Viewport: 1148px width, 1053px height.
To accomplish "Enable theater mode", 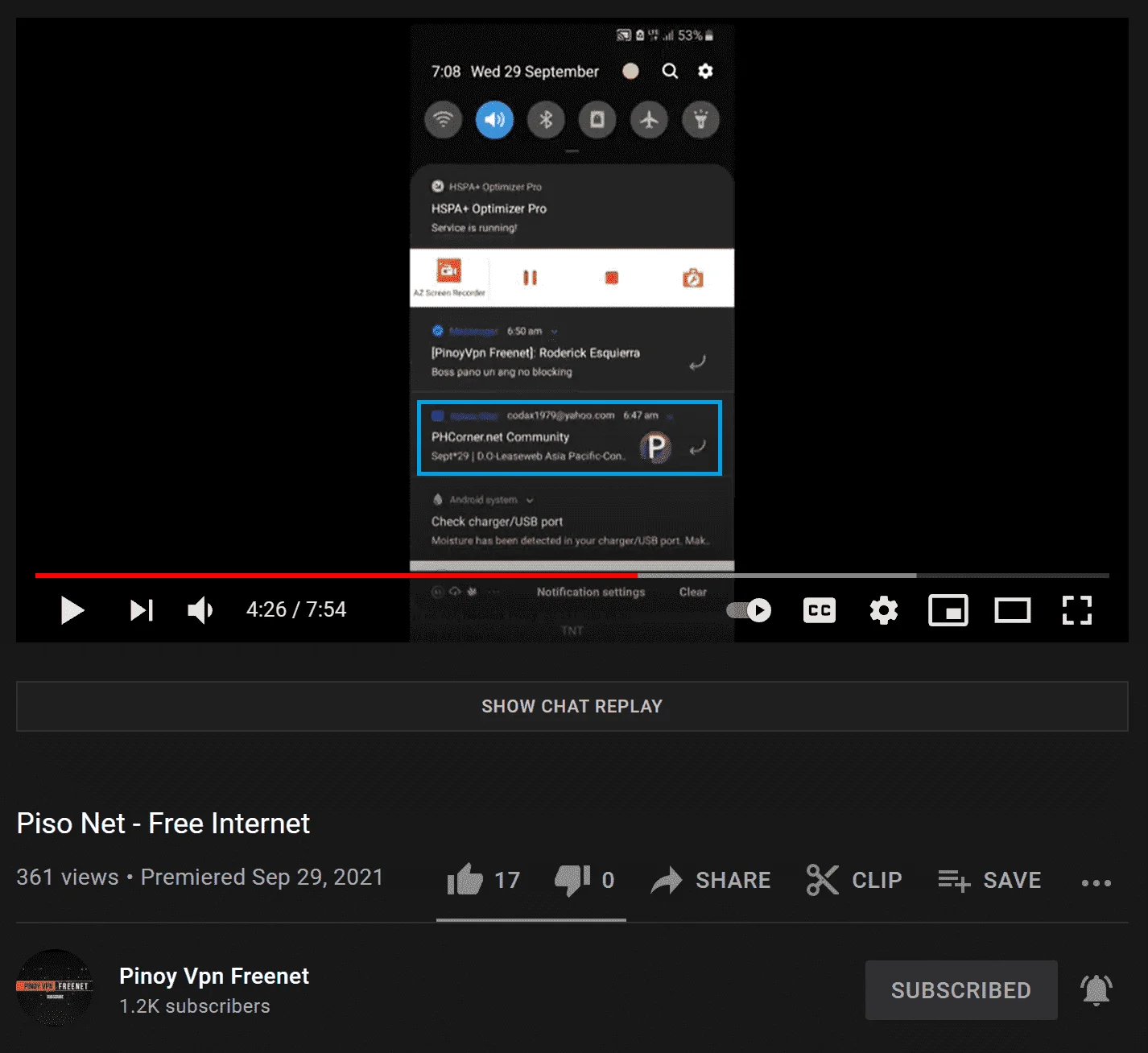I will pos(1013,610).
